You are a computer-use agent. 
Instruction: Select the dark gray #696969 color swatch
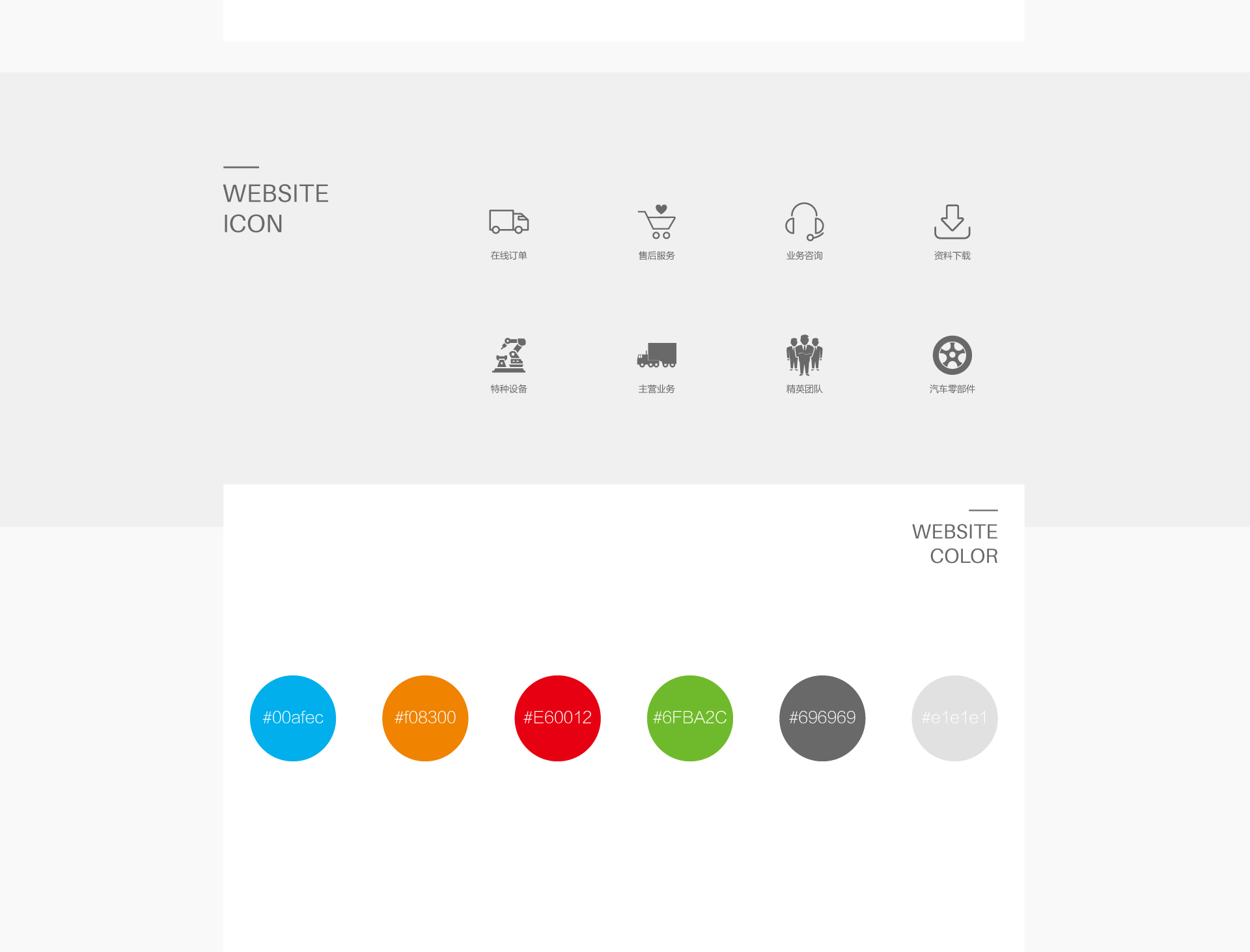pos(822,719)
